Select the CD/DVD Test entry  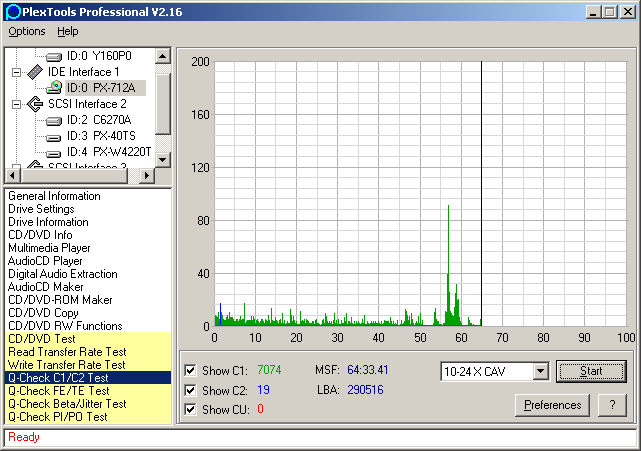click(88, 339)
